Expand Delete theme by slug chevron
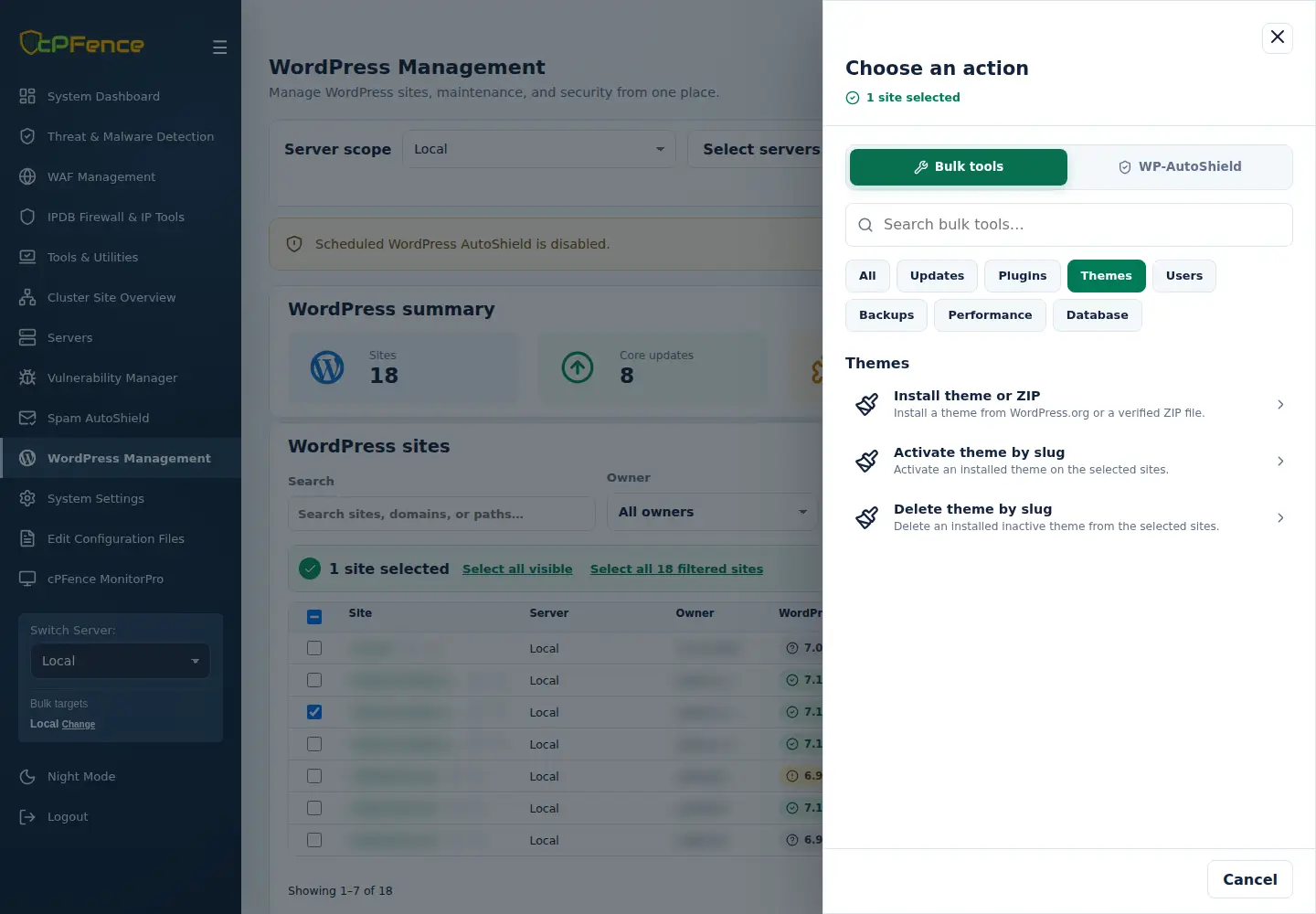The width and height of the screenshot is (1316, 914). tap(1280, 517)
